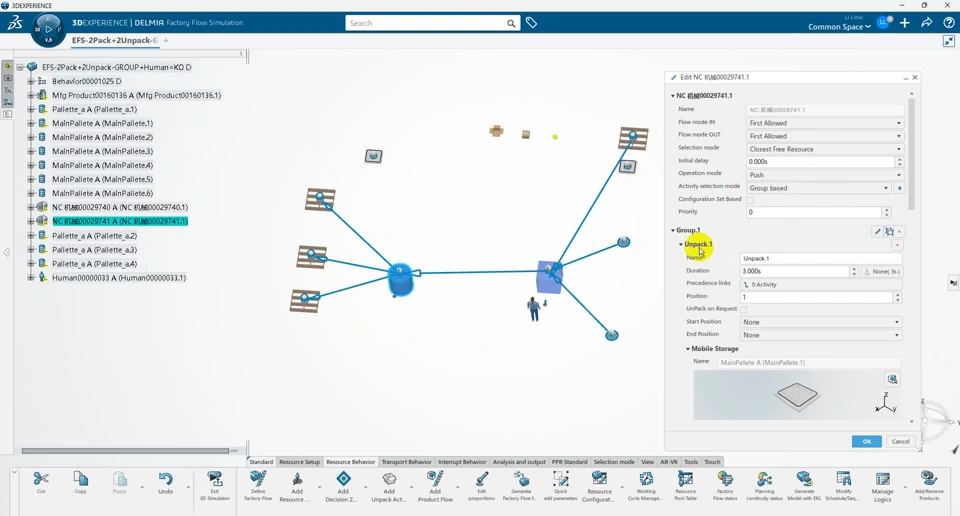Click the Cancel button

(901, 441)
